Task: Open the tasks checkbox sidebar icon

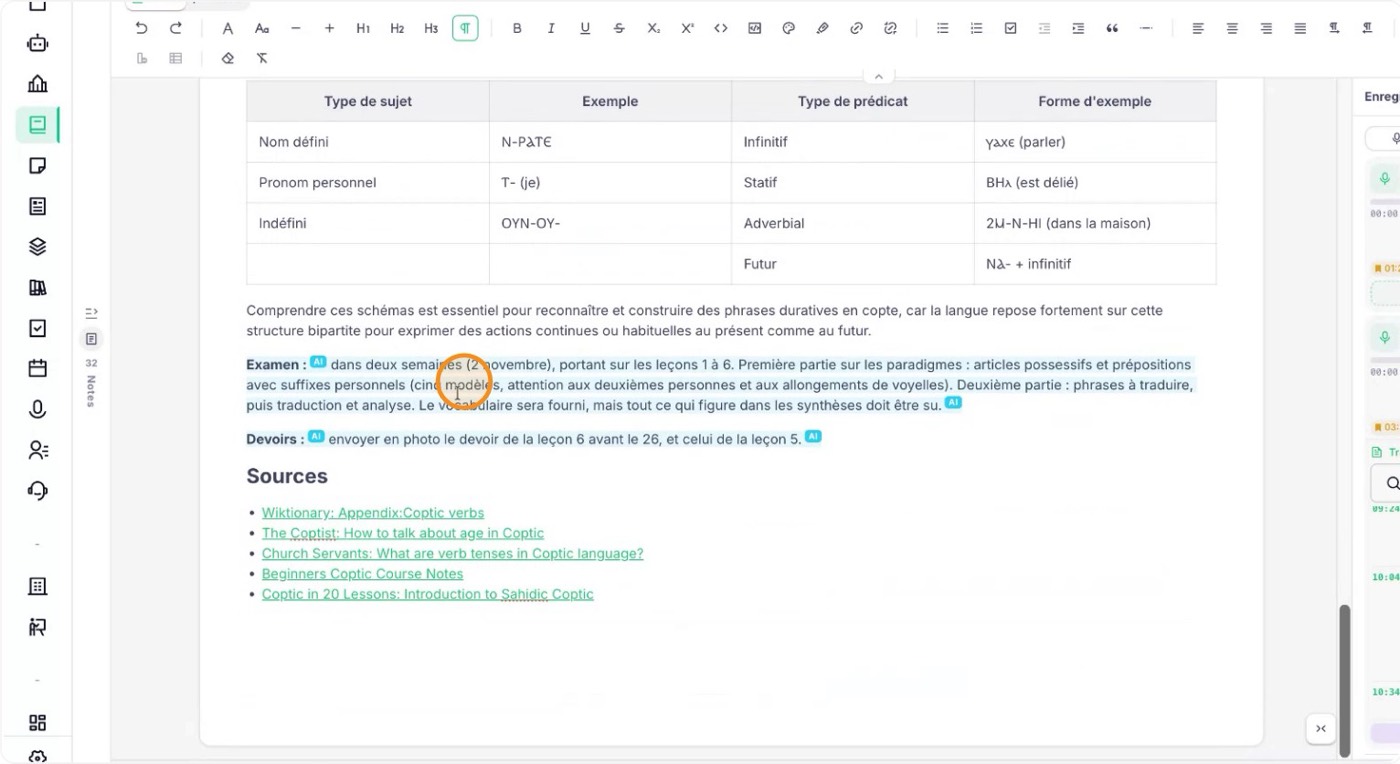Action: pos(37,328)
